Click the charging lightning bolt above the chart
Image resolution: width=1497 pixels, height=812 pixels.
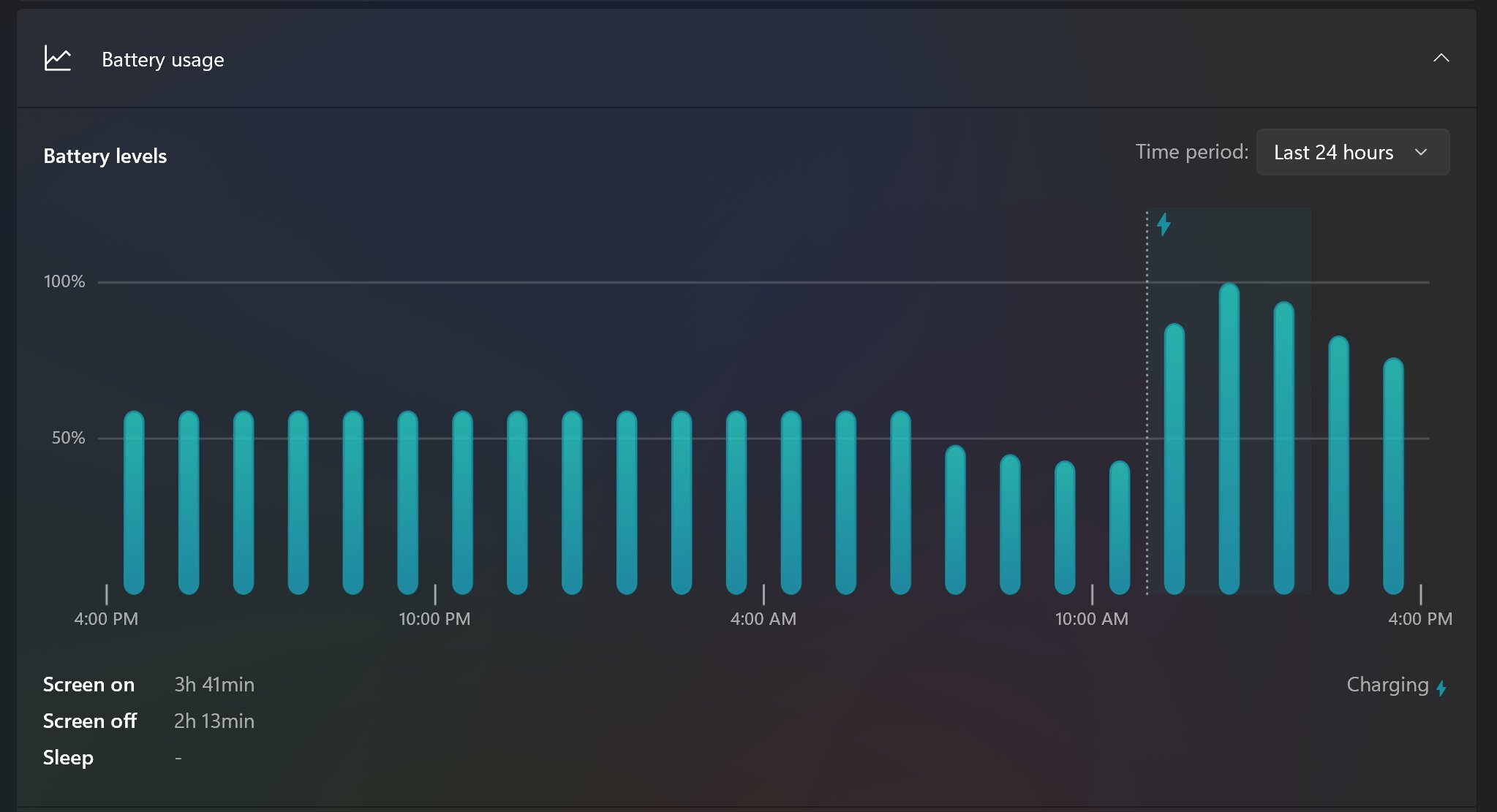point(1164,224)
